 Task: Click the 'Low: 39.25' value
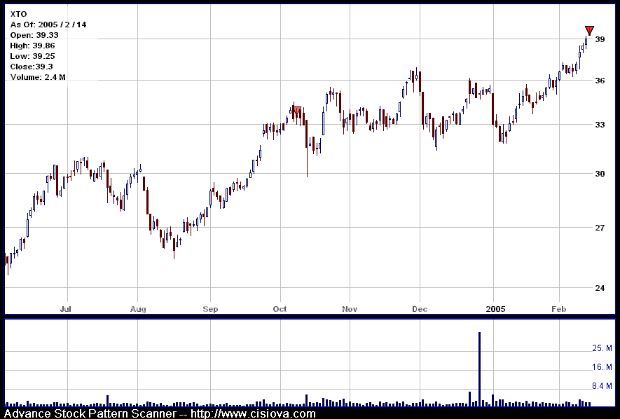click(32, 56)
